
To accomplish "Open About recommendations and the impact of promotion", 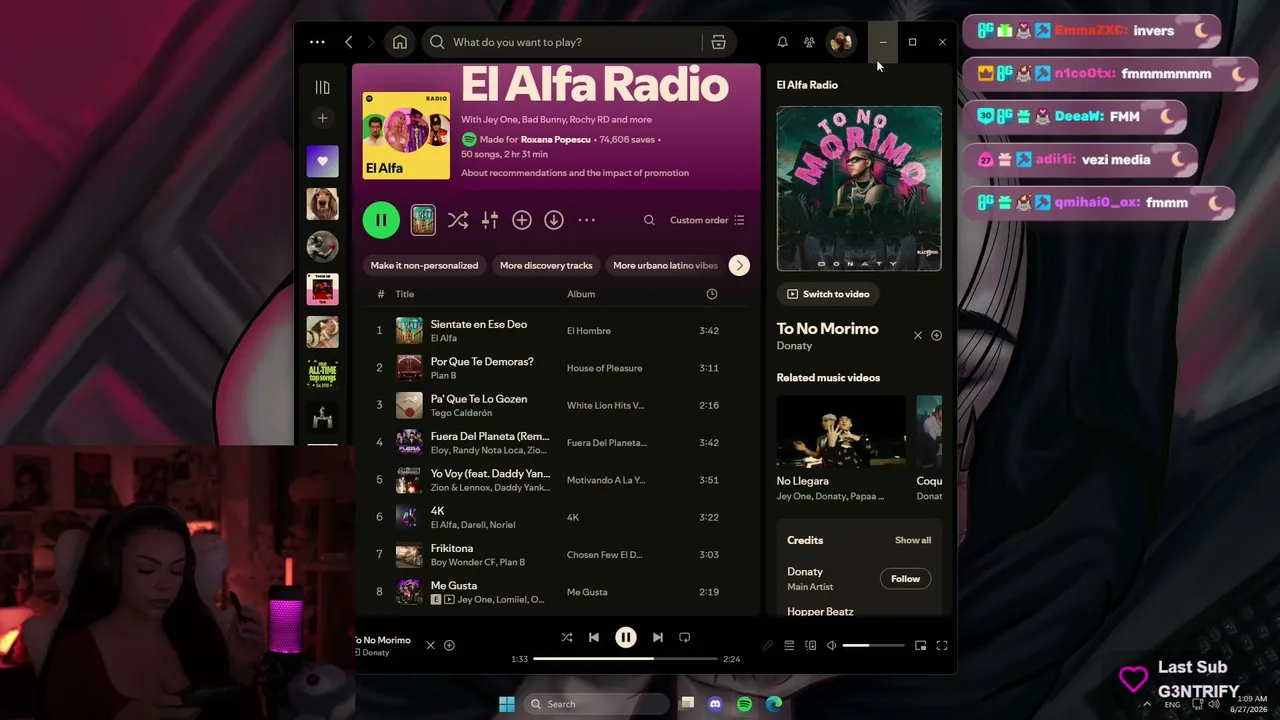I will tap(575, 173).
